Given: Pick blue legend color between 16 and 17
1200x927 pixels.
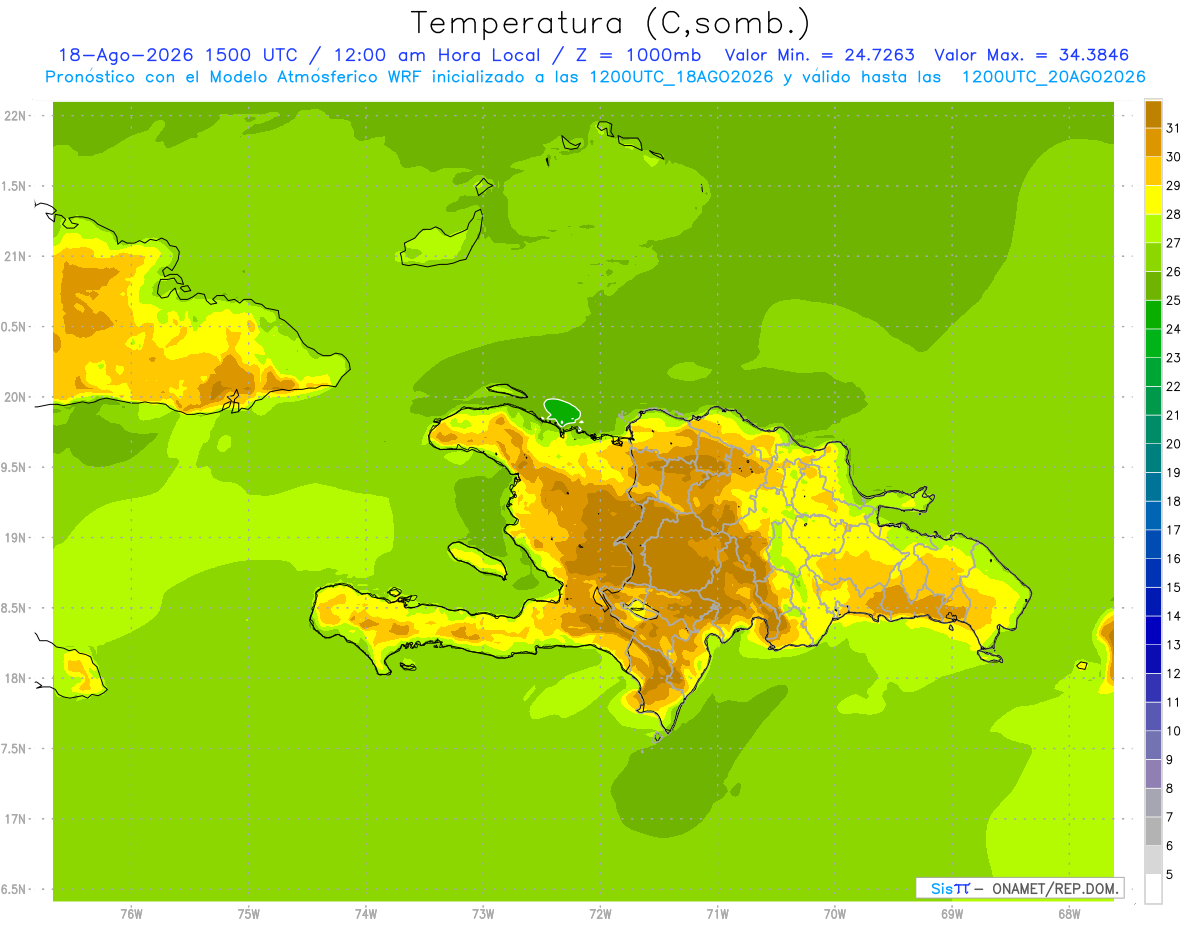Looking at the screenshot, I should tap(1153, 545).
